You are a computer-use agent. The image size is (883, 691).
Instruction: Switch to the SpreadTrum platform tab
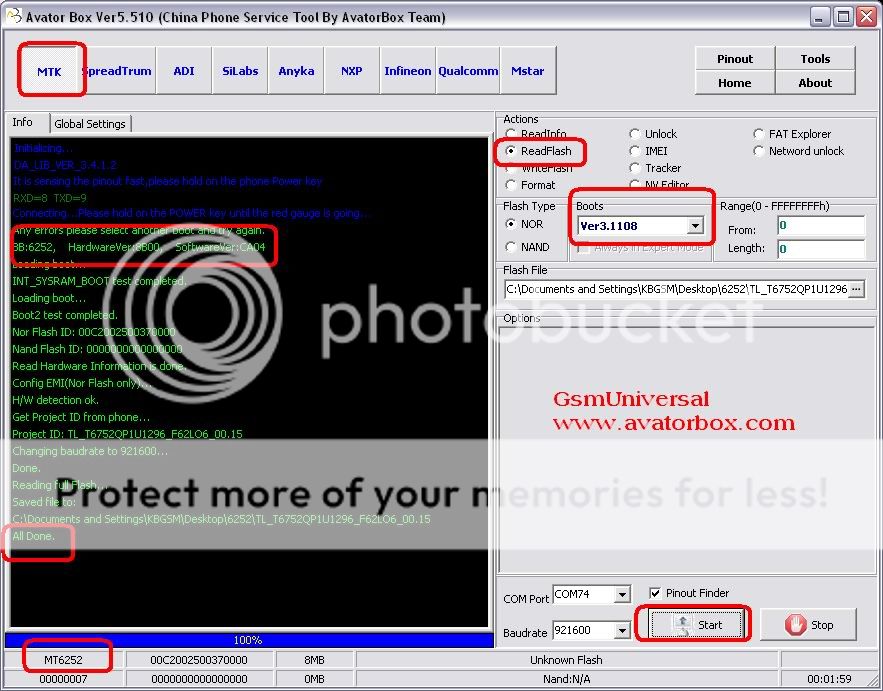pyautogui.click(x=118, y=71)
